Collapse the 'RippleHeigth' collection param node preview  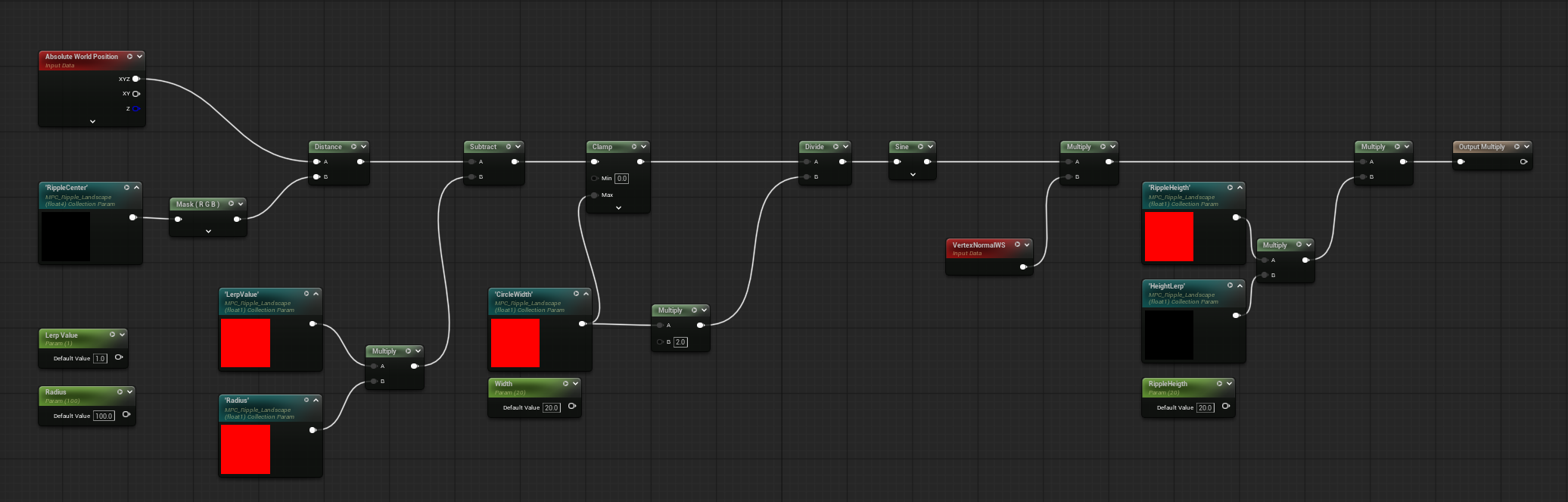coord(1240,188)
